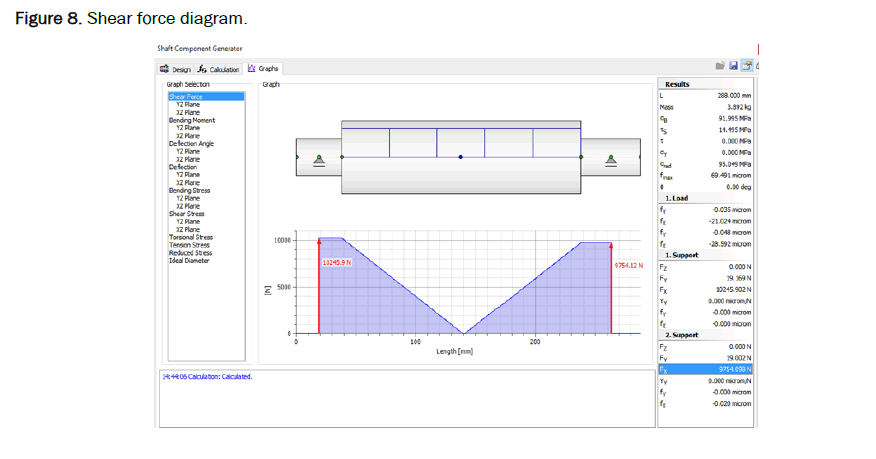The width and height of the screenshot is (876, 459).
Task: Click the save disk icon
Action: point(733,66)
